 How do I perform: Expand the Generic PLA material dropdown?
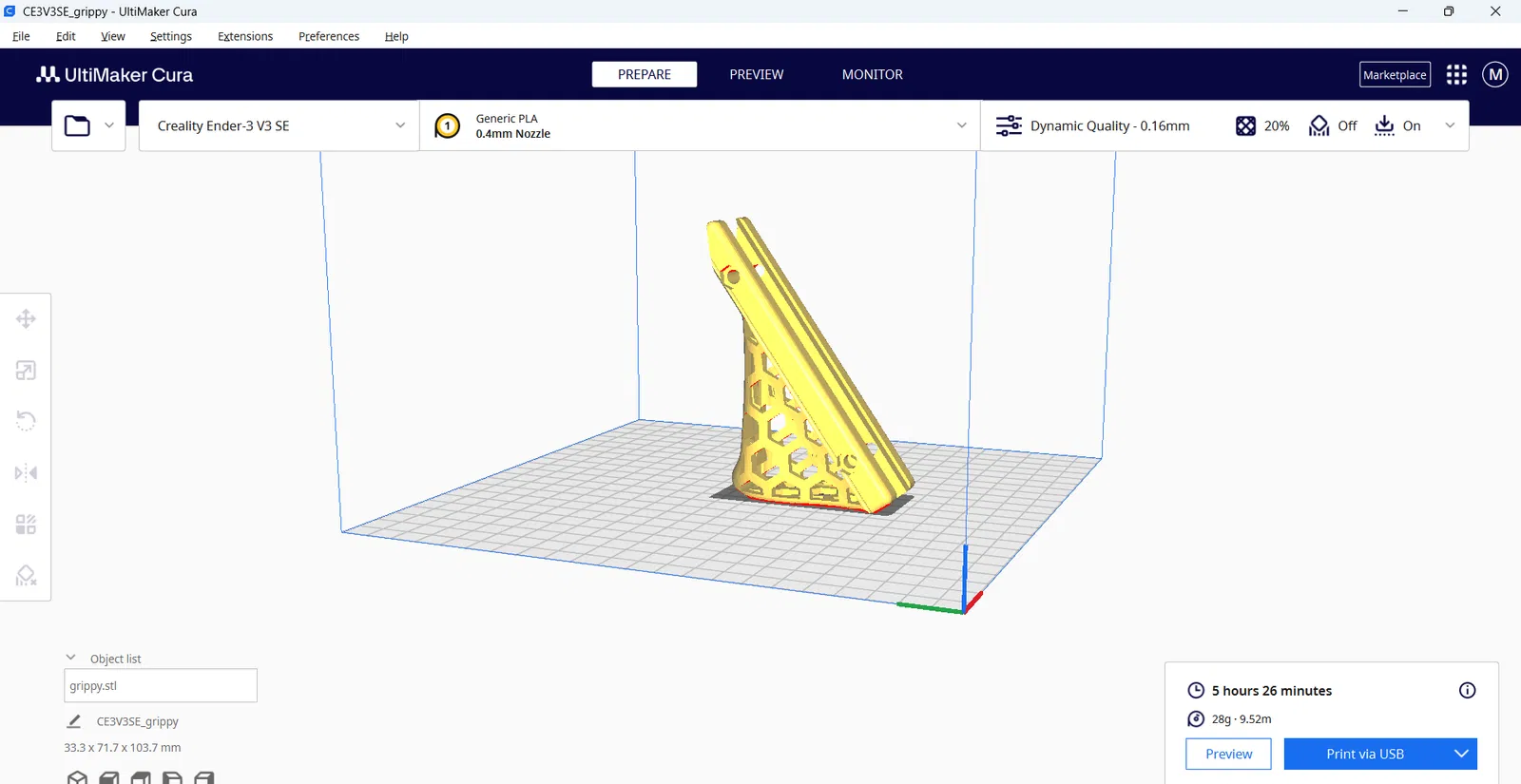tap(962, 125)
